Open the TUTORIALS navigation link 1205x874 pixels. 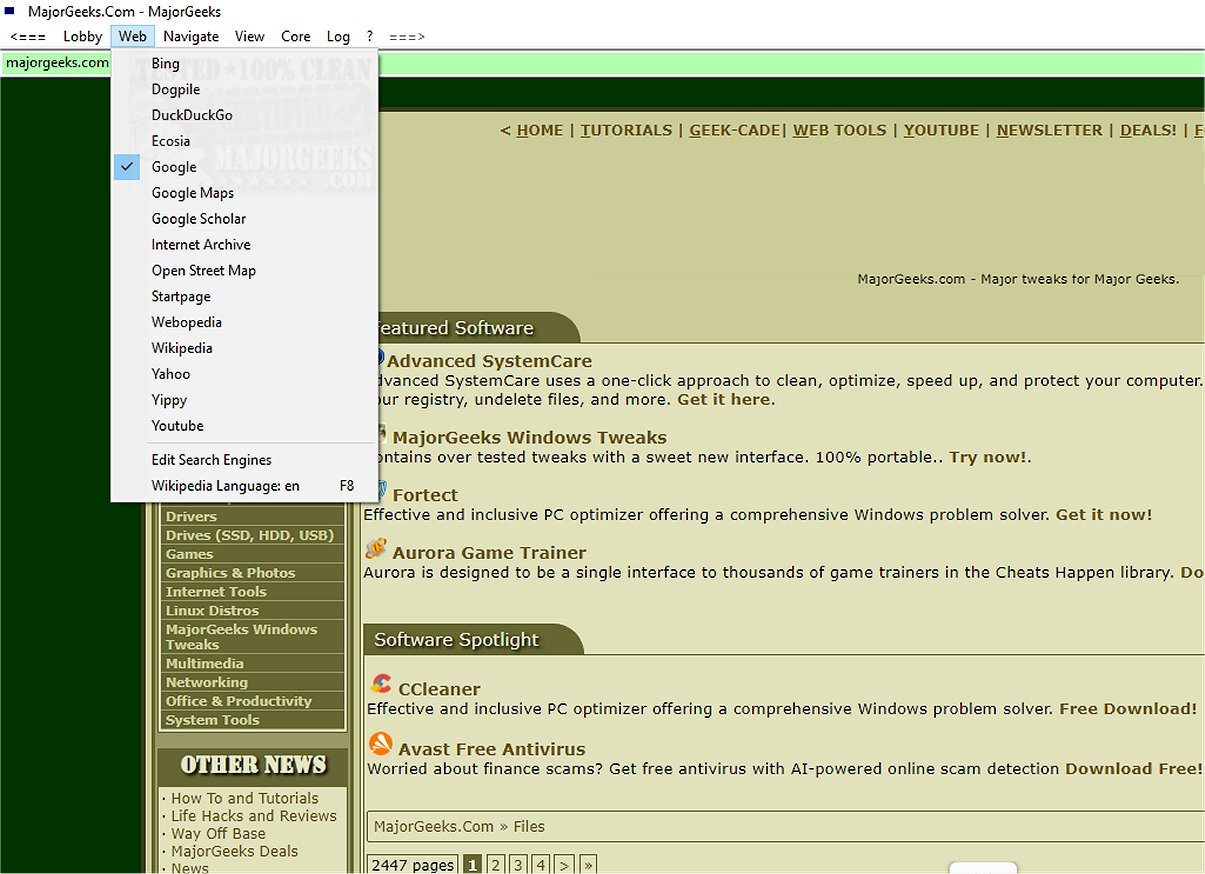pyautogui.click(x=626, y=130)
